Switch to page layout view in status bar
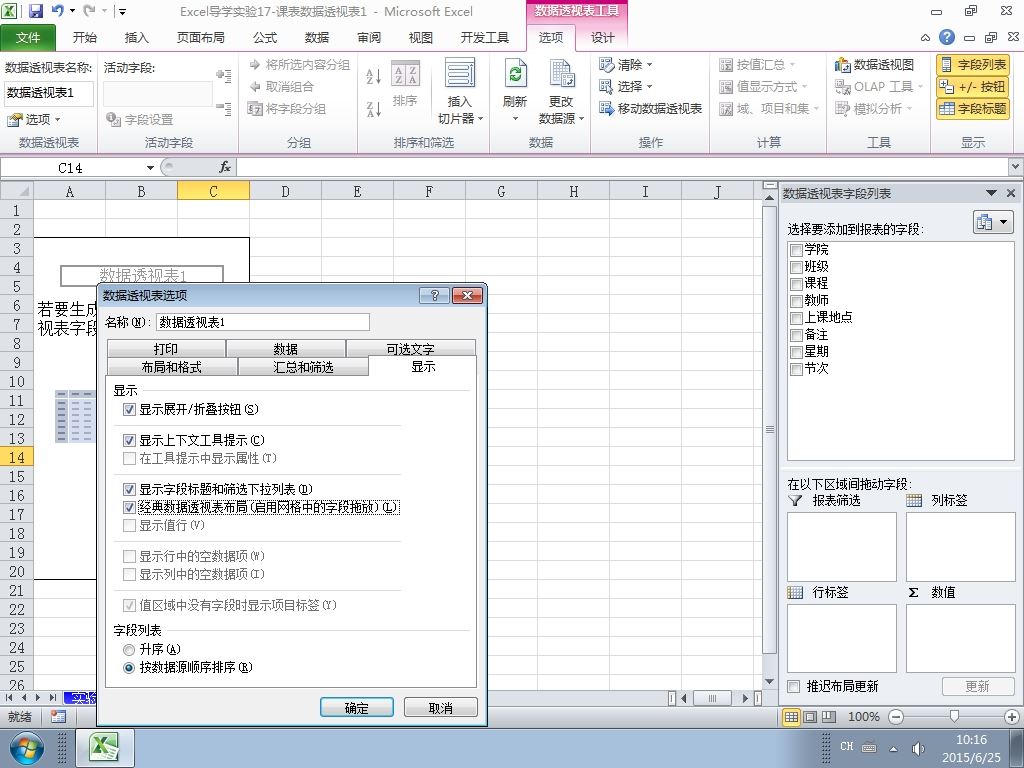 click(x=810, y=717)
